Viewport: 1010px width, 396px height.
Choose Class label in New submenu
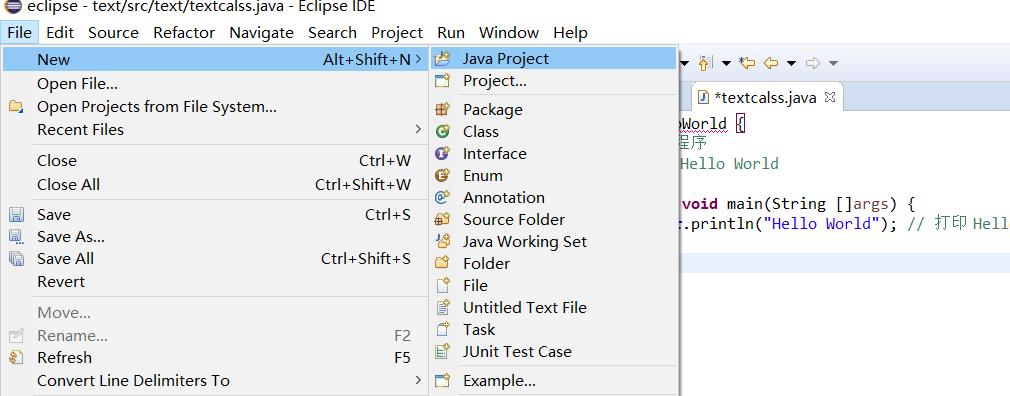pos(481,131)
